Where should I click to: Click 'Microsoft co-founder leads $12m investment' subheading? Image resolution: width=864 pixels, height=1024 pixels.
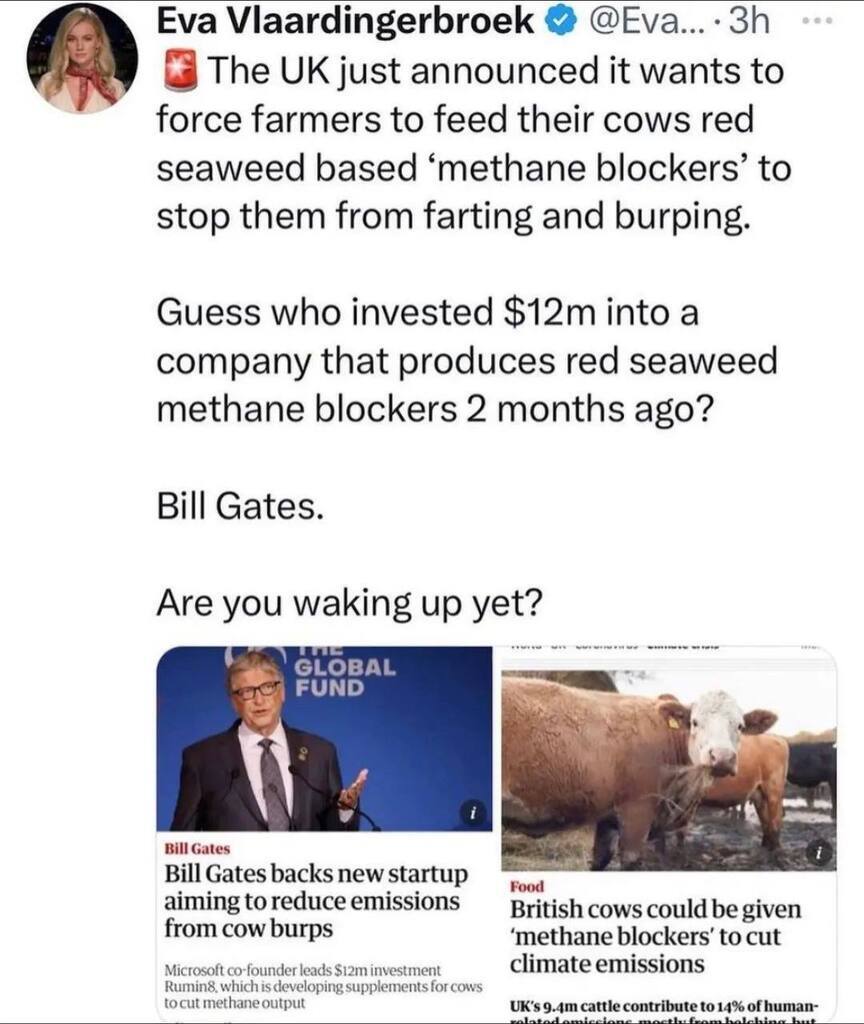point(320,985)
